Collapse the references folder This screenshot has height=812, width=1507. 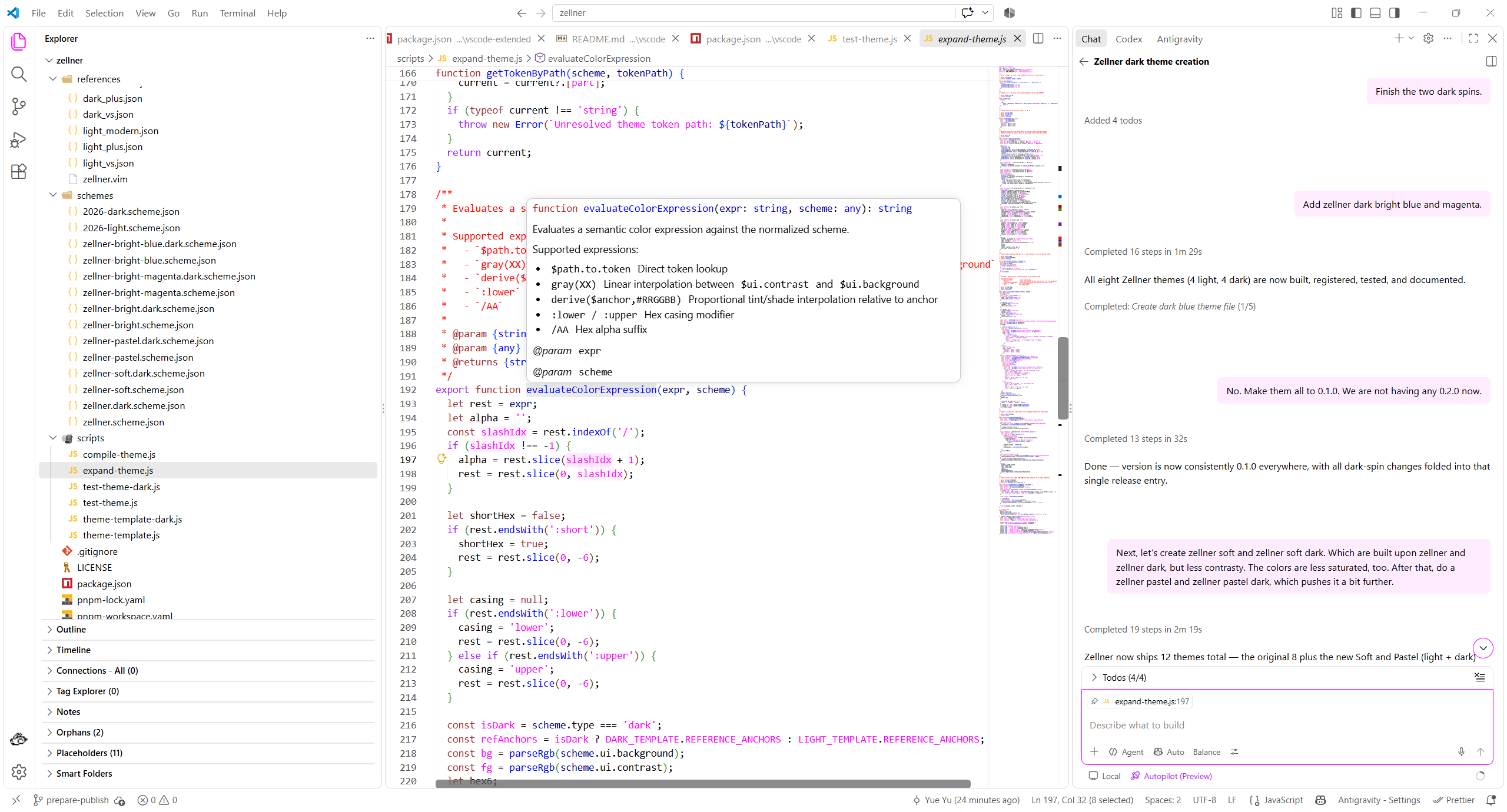point(53,79)
